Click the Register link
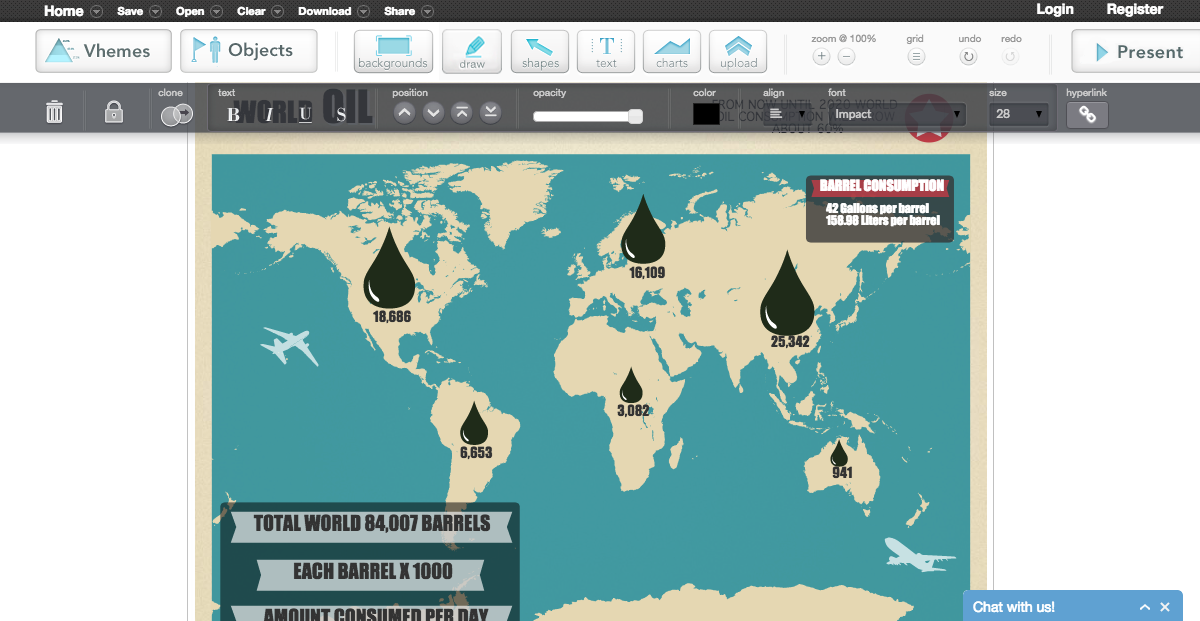Screen dimensions: 1200x621 (1135, 9)
